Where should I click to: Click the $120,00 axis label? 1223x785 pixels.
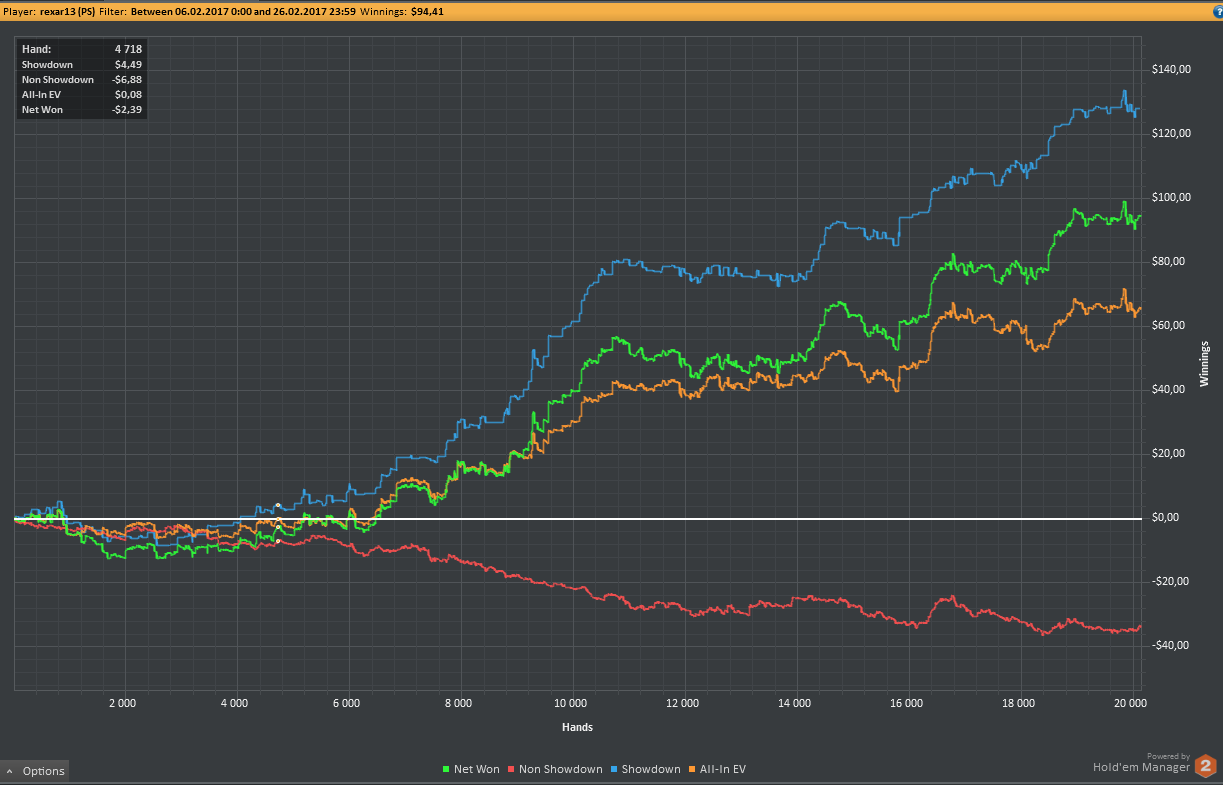(1171, 134)
